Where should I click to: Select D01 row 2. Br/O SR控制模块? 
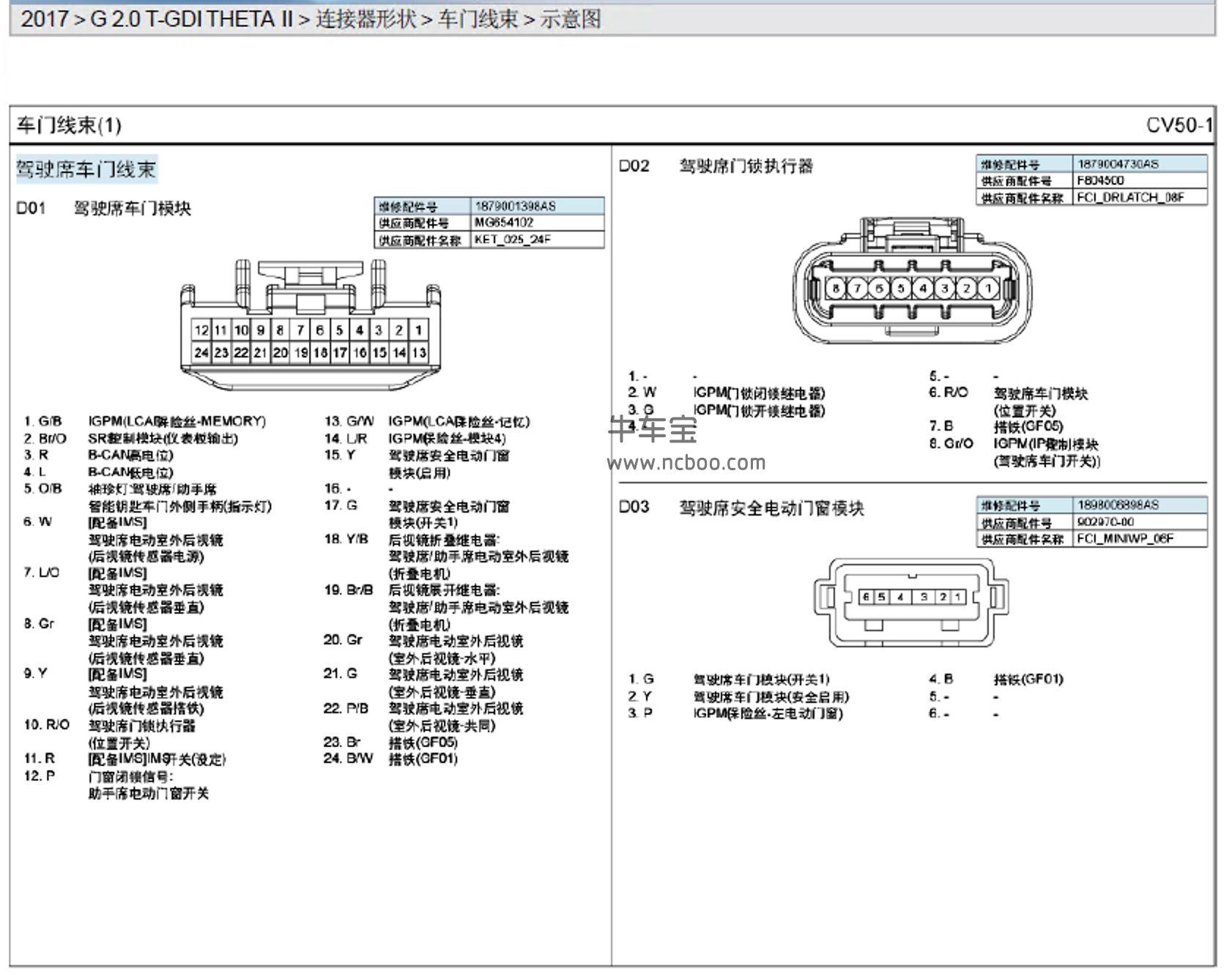(130, 438)
